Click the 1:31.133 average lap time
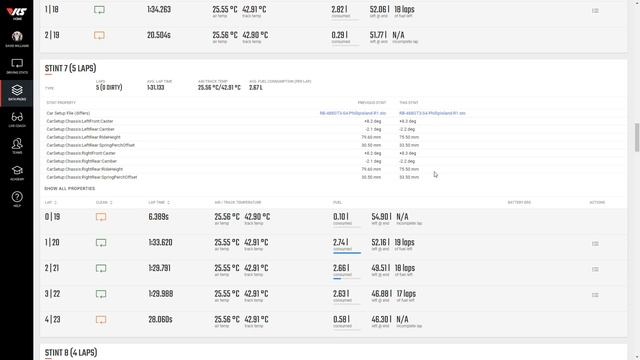 156,88
